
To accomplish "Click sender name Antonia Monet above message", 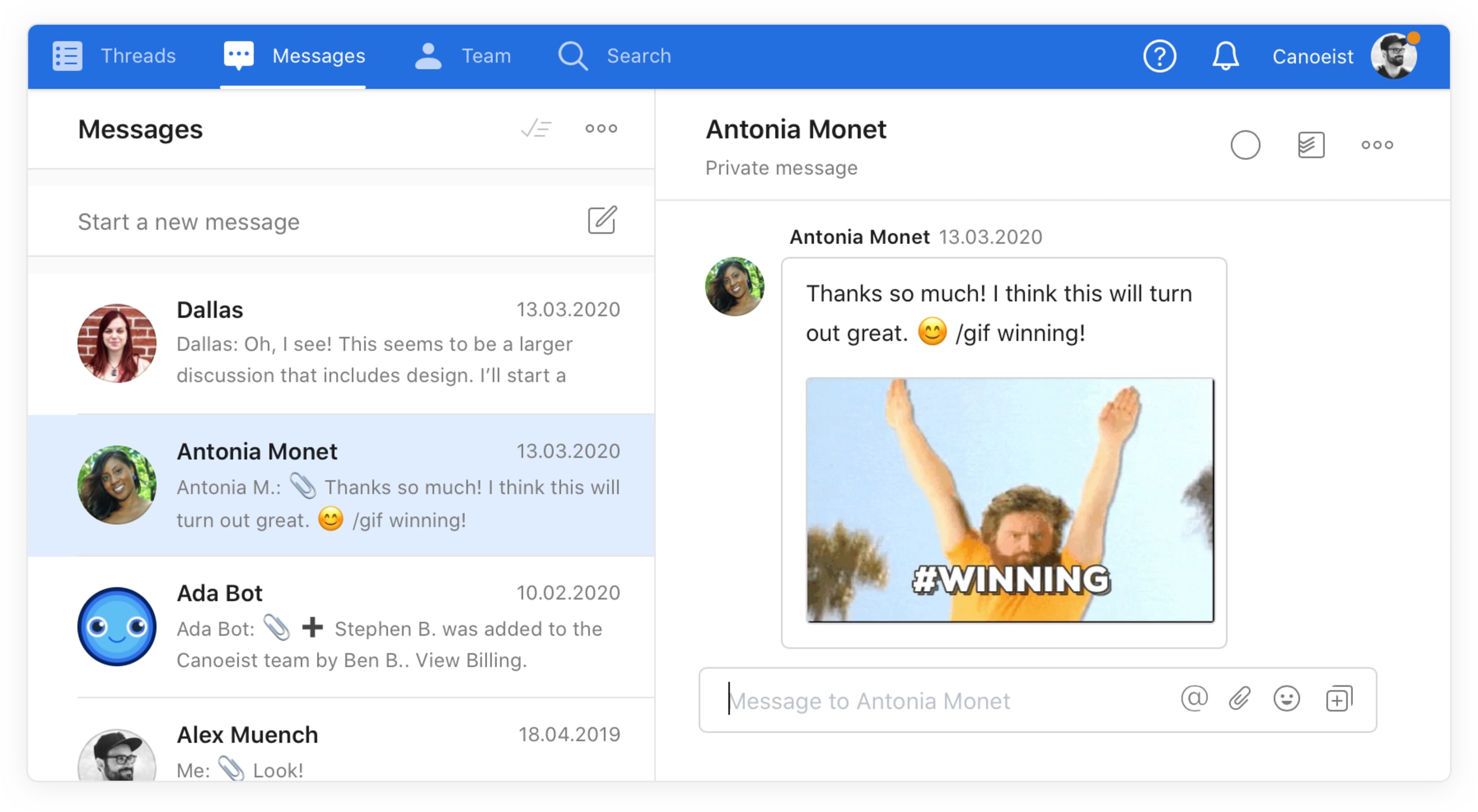I will [859, 237].
